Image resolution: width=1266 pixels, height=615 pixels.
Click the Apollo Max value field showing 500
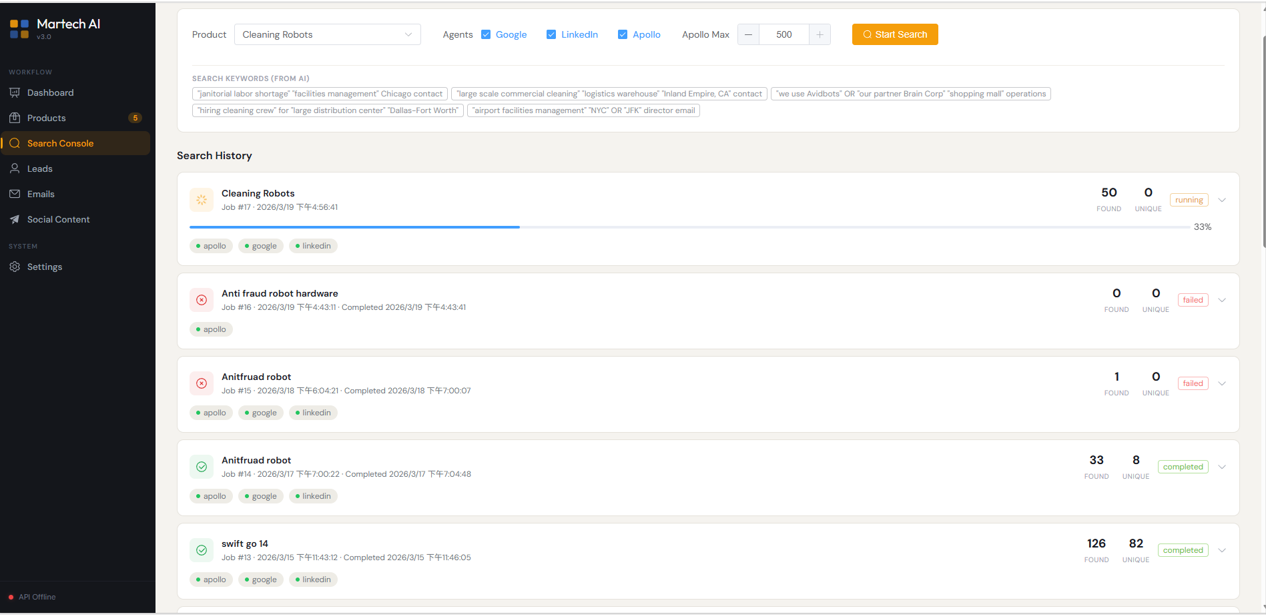coord(784,35)
